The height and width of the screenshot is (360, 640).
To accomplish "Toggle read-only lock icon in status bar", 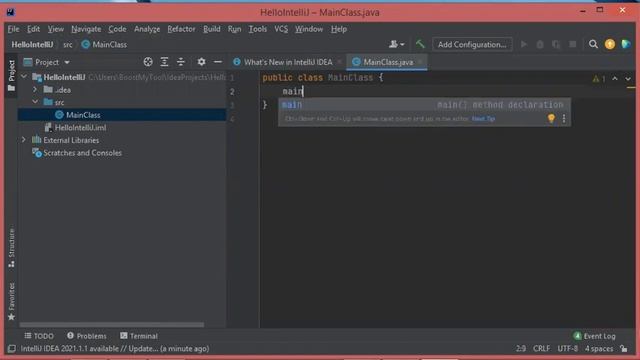I will click(x=624, y=348).
